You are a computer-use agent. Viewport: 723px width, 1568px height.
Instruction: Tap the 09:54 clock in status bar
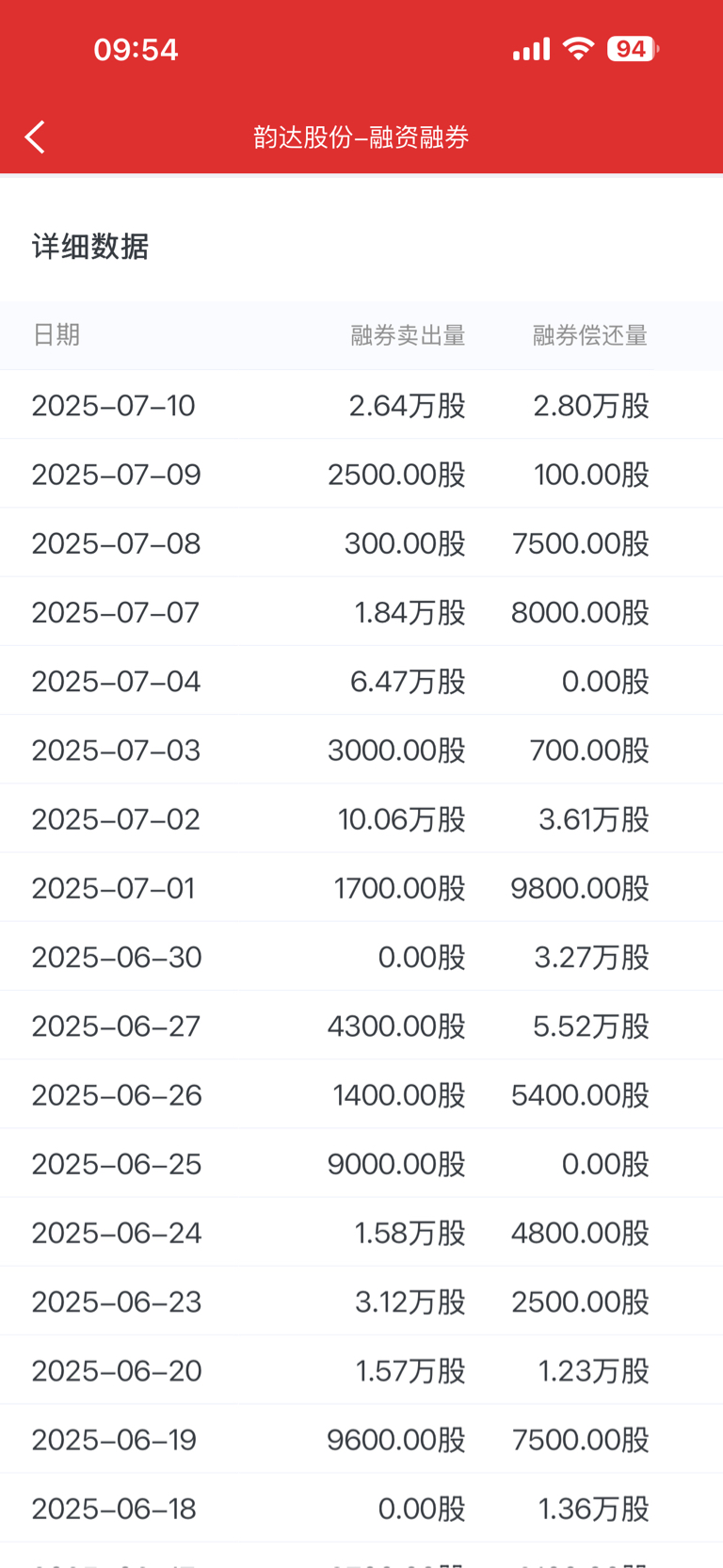(x=136, y=49)
